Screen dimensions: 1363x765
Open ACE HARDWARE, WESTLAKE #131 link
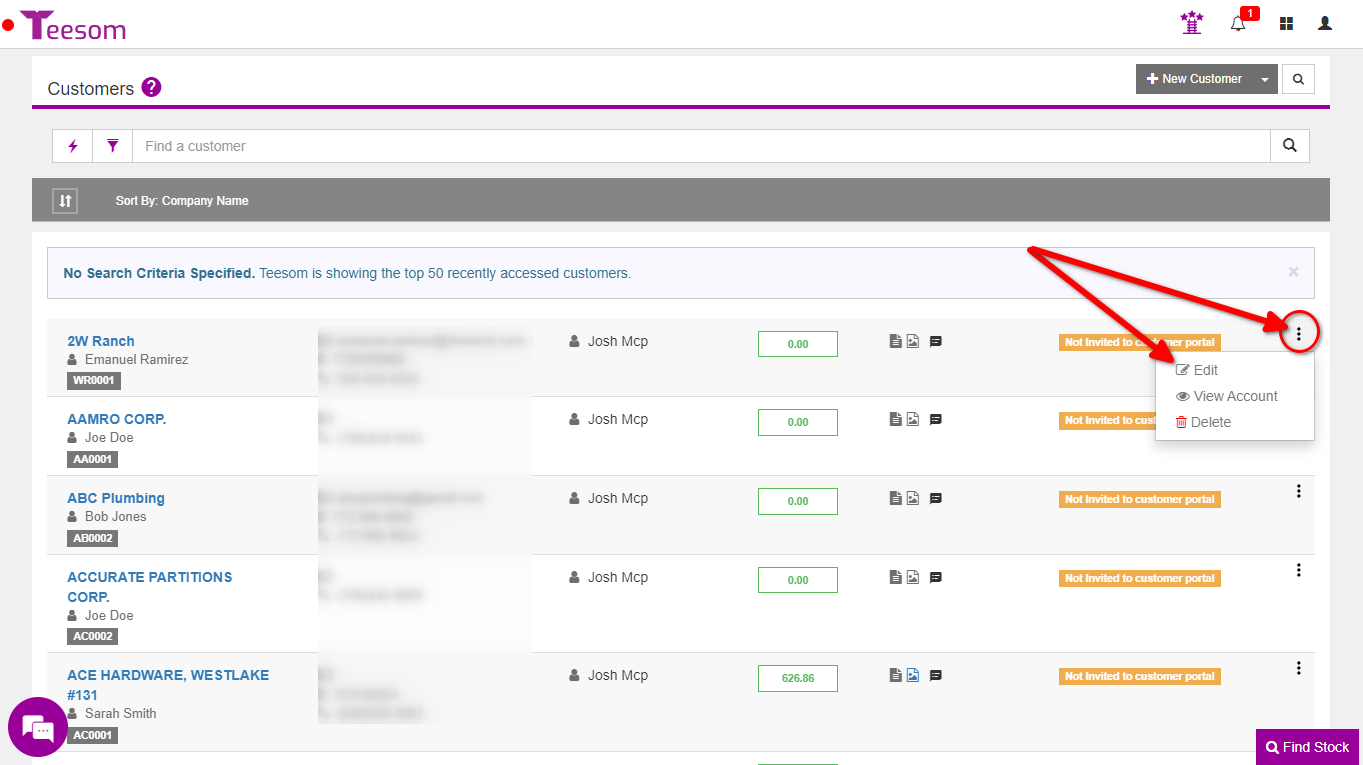coord(168,685)
